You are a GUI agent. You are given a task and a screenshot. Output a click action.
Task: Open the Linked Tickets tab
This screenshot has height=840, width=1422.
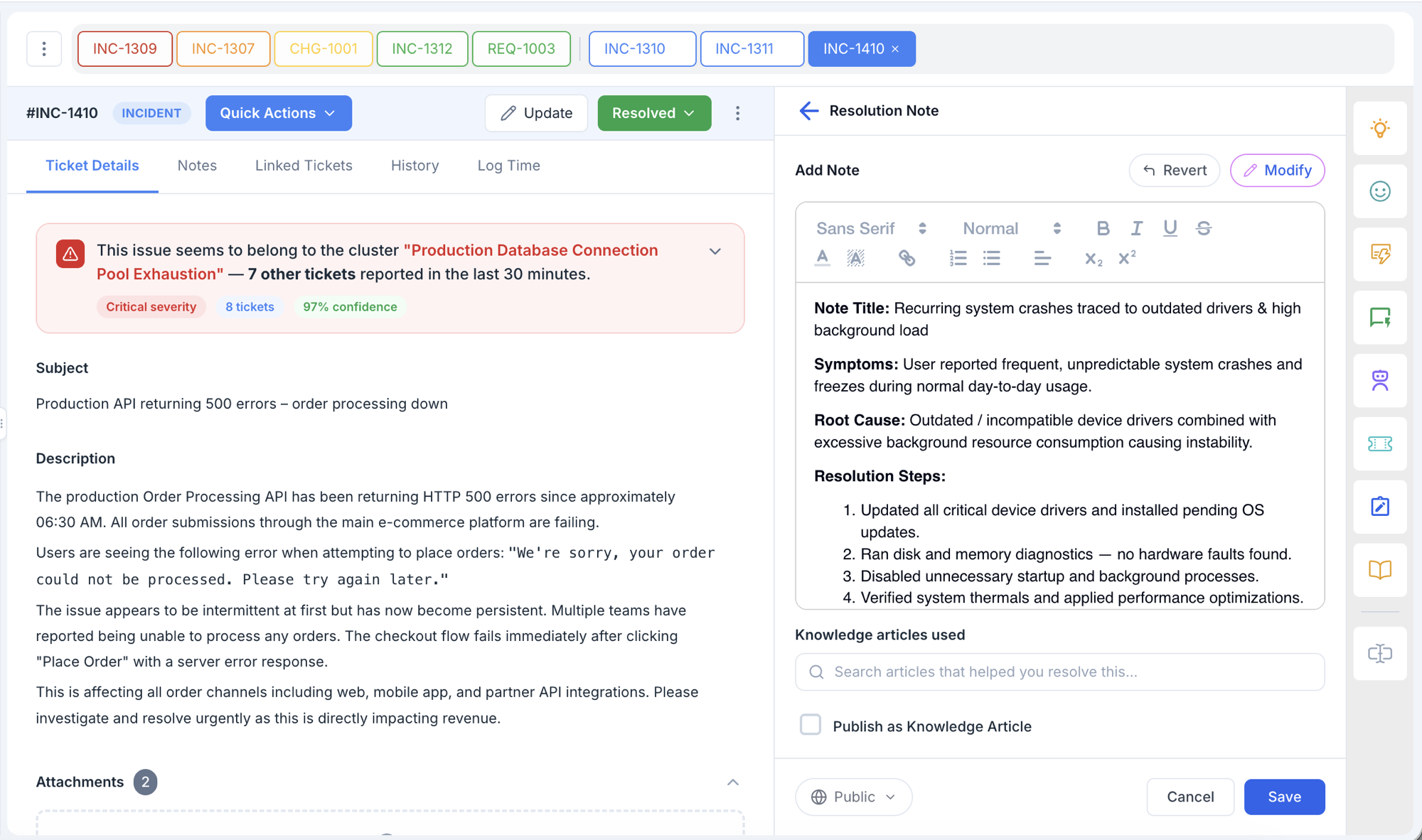(304, 166)
